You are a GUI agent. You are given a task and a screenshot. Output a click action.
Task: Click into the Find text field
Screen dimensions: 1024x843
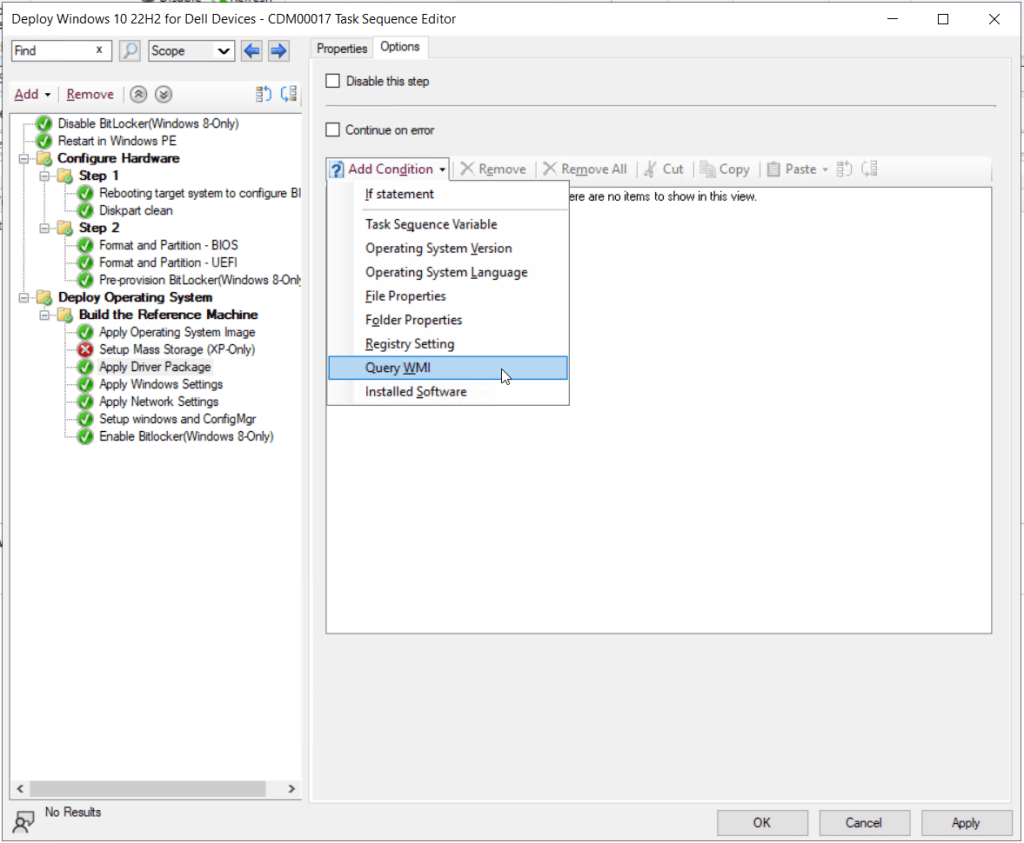(52, 51)
